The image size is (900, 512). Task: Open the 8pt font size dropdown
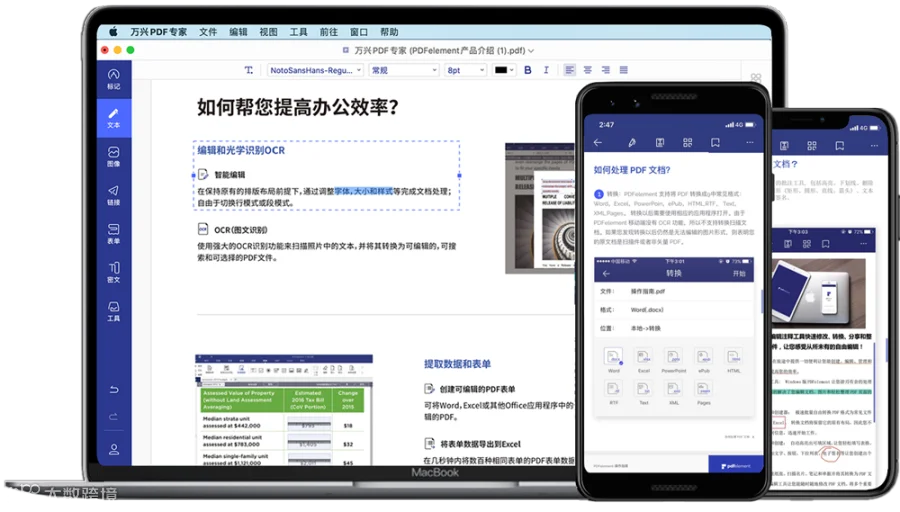[465, 70]
